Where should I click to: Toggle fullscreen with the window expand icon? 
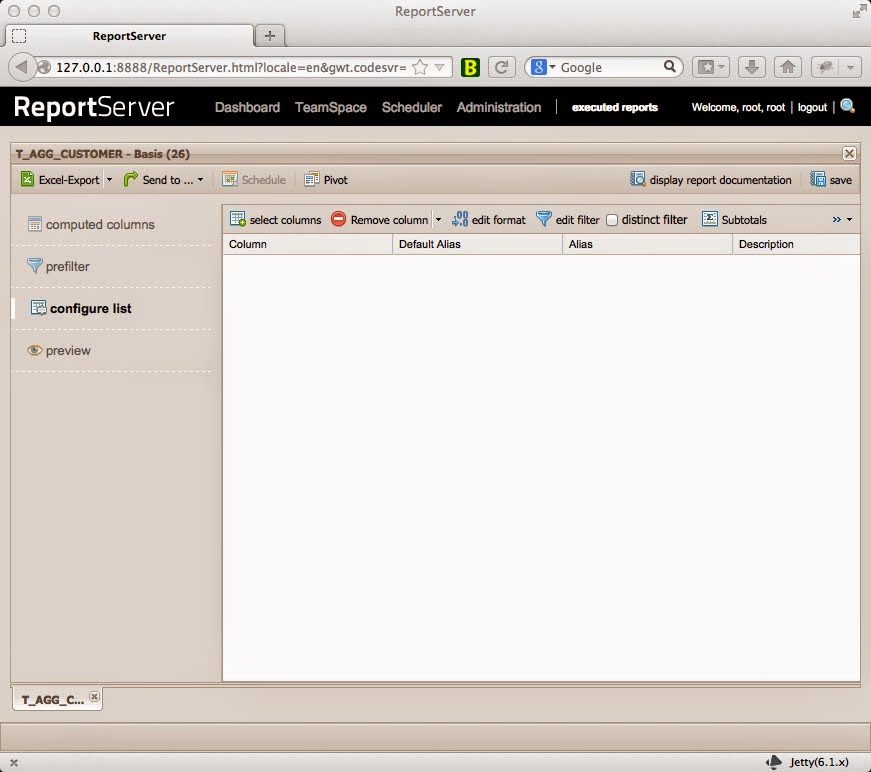click(859, 11)
